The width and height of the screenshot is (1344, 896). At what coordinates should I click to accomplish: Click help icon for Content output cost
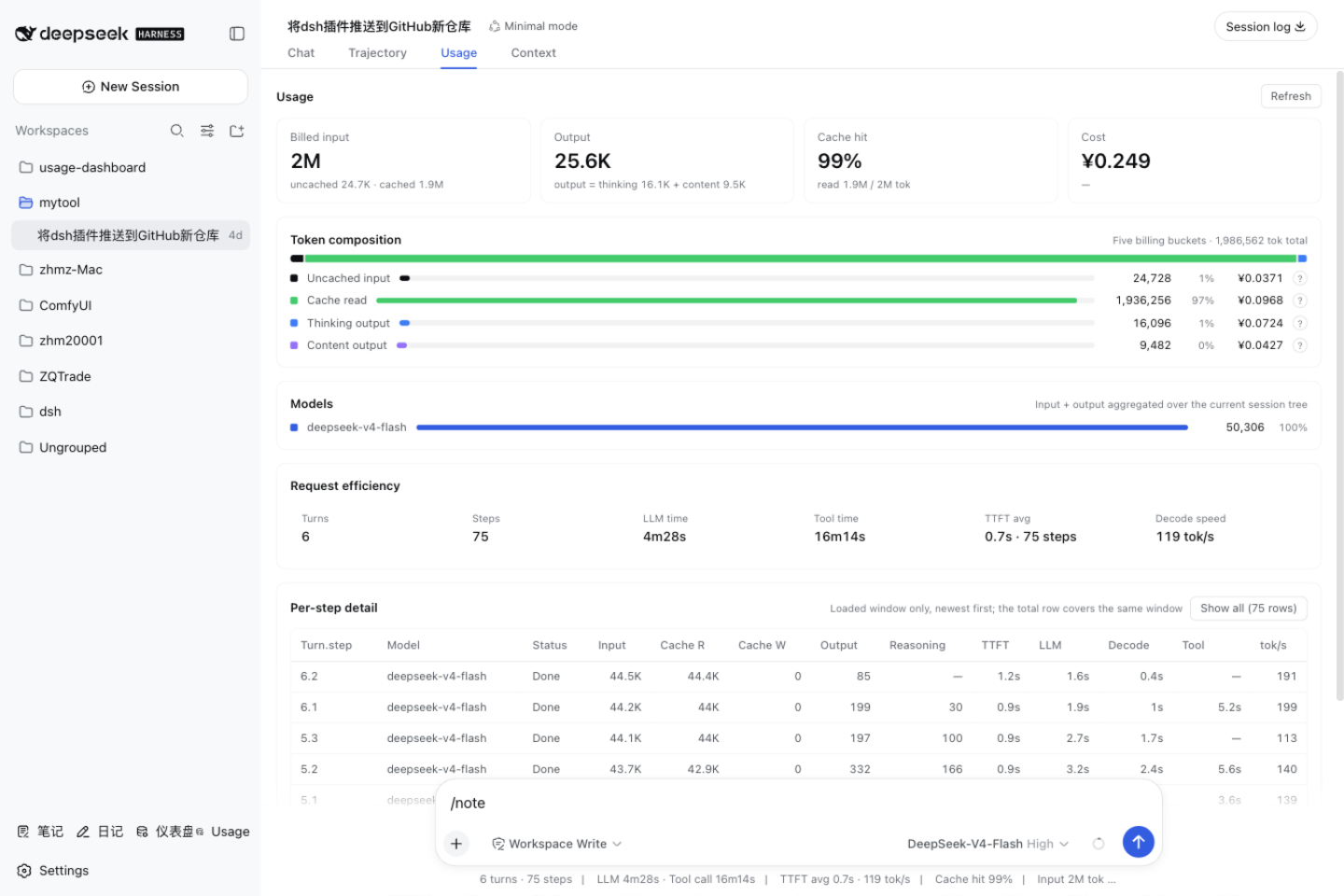pyautogui.click(x=1300, y=345)
